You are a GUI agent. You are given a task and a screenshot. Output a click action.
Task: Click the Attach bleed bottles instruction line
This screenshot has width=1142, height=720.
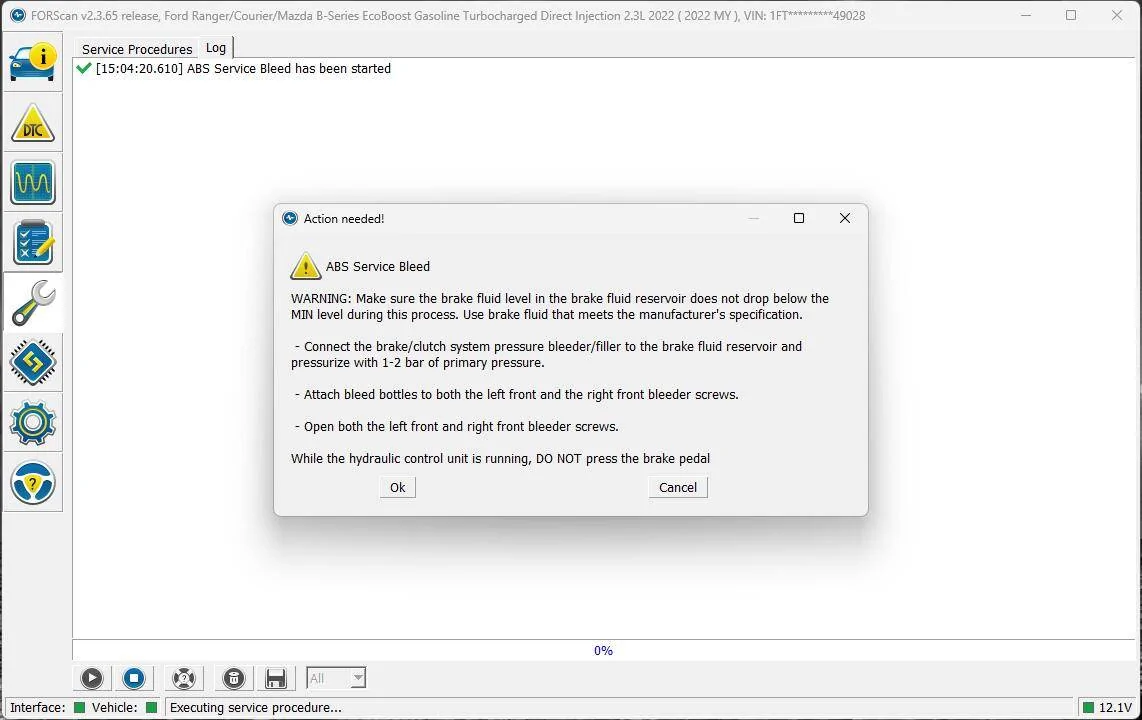(516, 395)
